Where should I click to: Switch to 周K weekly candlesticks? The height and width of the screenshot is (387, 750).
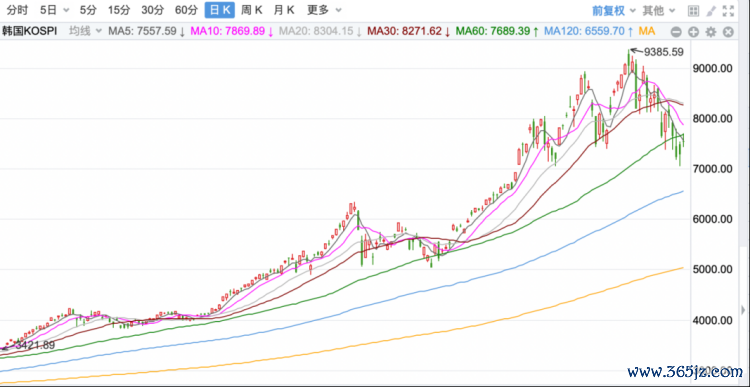click(252, 10)
